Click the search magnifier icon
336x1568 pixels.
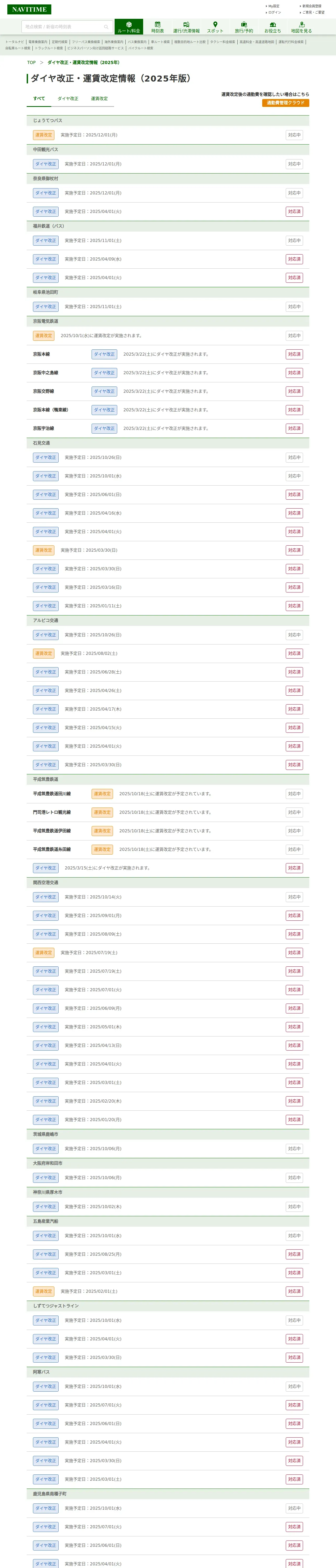click(106, 27)
